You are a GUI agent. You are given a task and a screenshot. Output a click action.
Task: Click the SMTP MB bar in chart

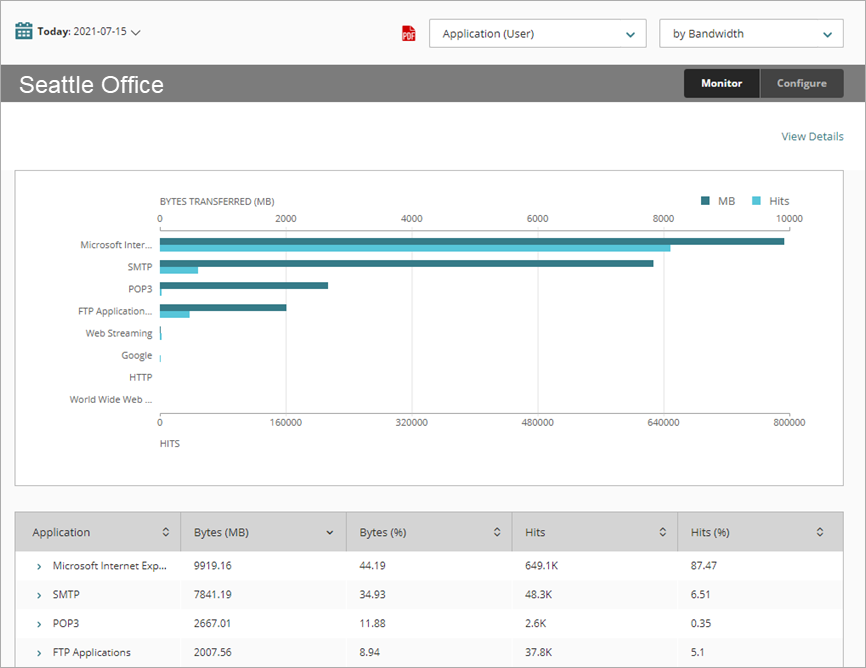406,264
